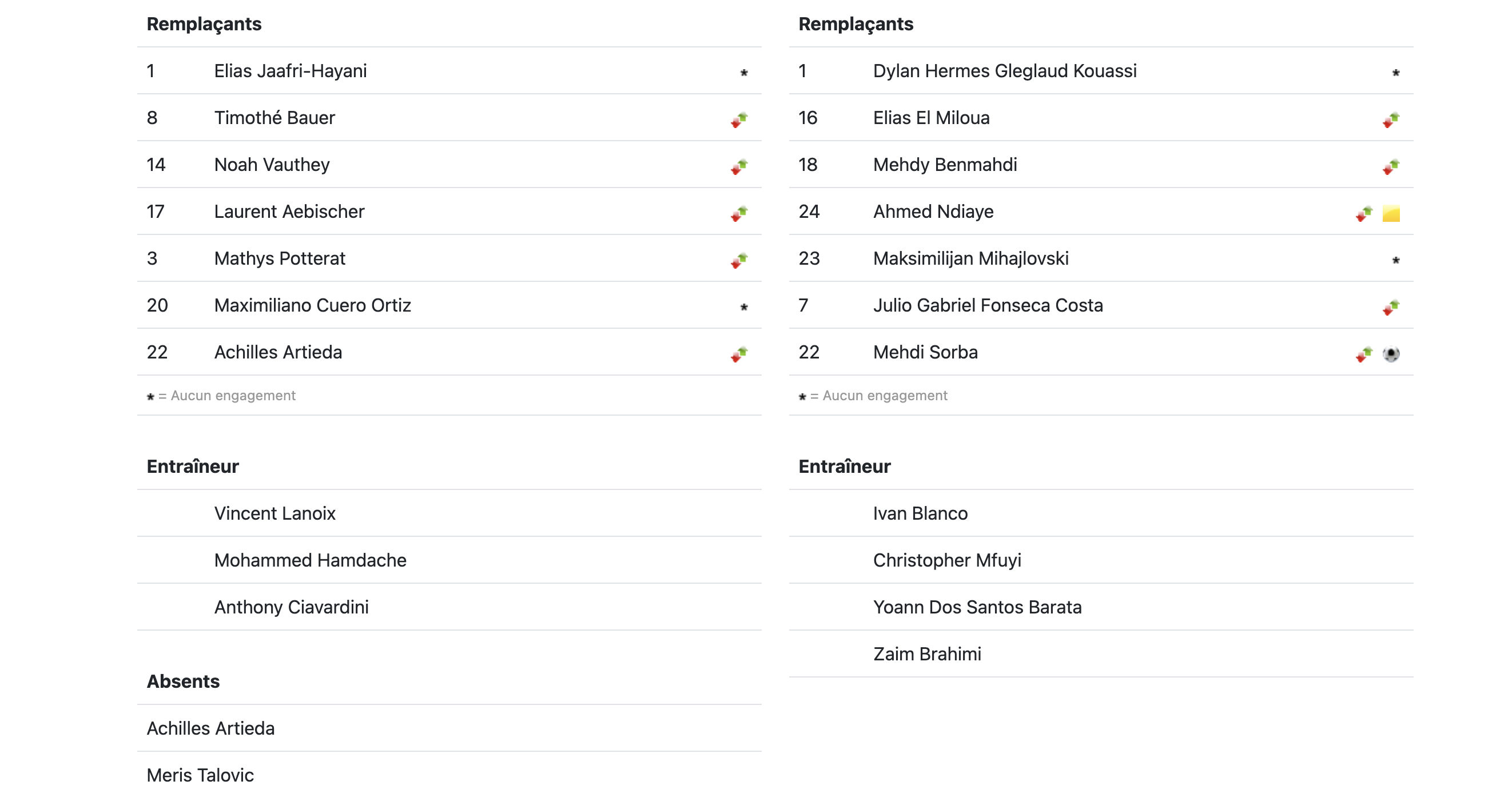Image resolution: width=1512 pixels, height=797 pixels.
Task: Select assistant coach Zaim Brahimi
Action: (x=927, y=654)
